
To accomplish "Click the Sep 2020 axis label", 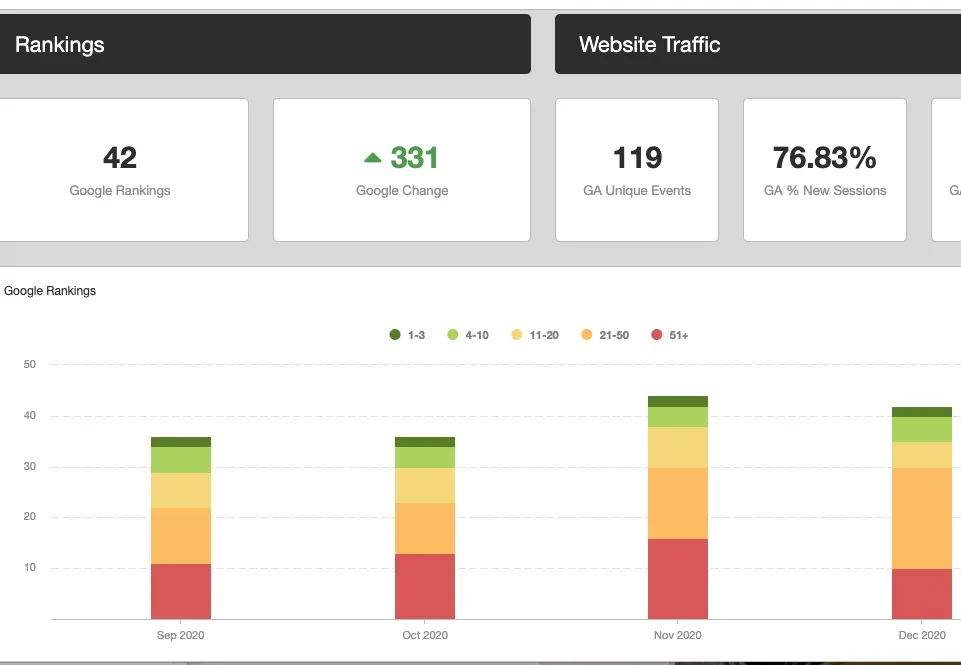I will tap(180, 635).
